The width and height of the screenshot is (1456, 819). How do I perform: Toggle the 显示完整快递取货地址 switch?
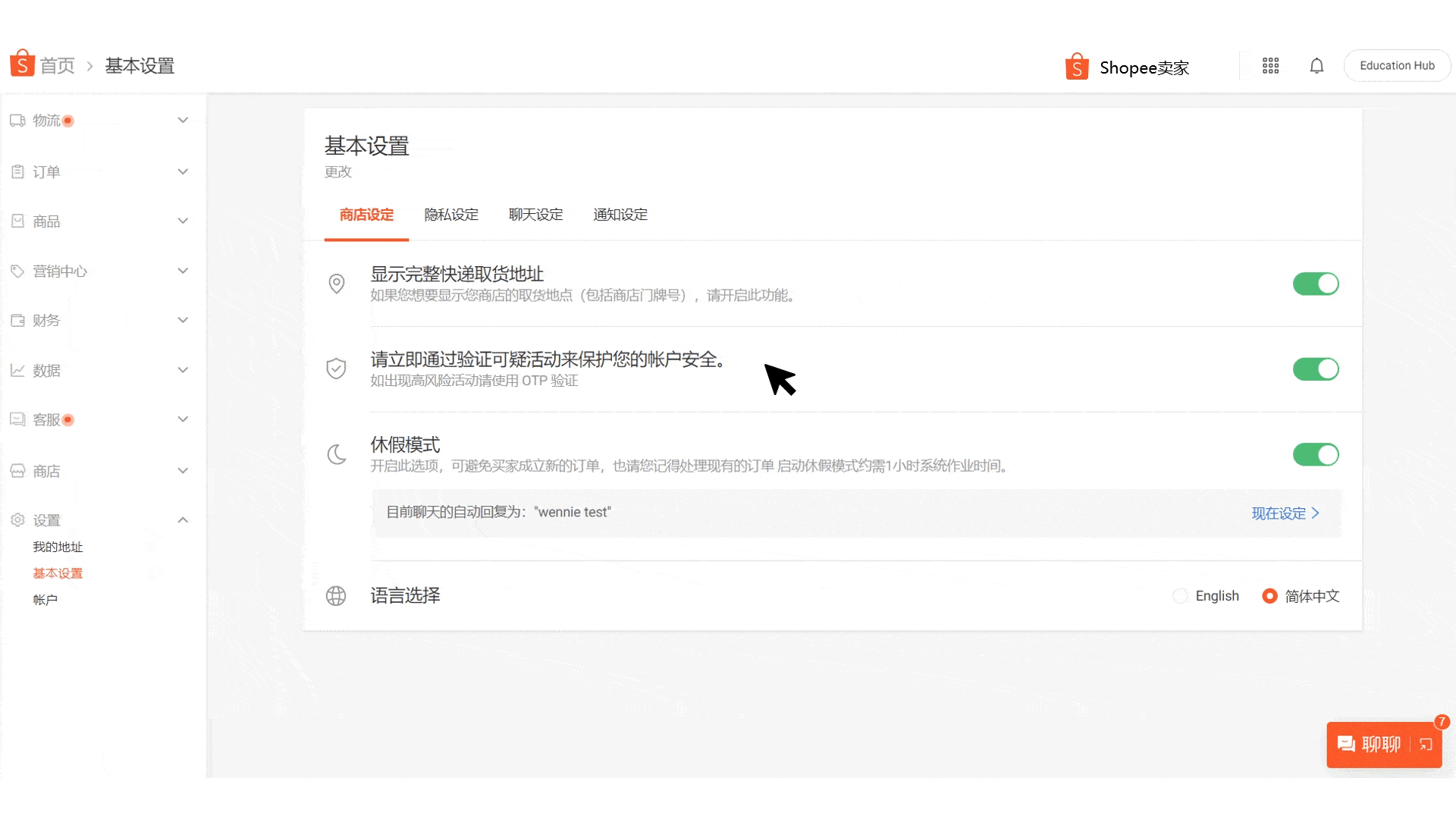pos(1315,284)
